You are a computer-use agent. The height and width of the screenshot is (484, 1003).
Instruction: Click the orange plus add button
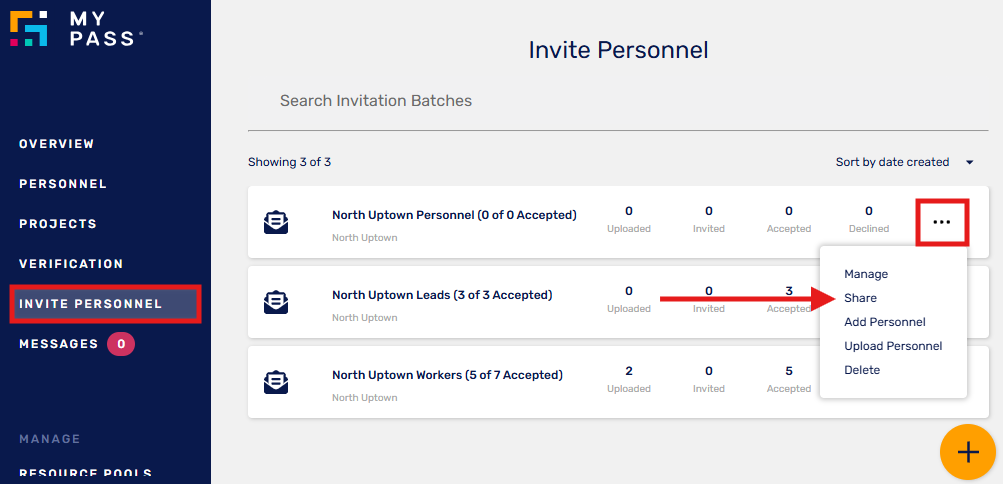(968, 452)
